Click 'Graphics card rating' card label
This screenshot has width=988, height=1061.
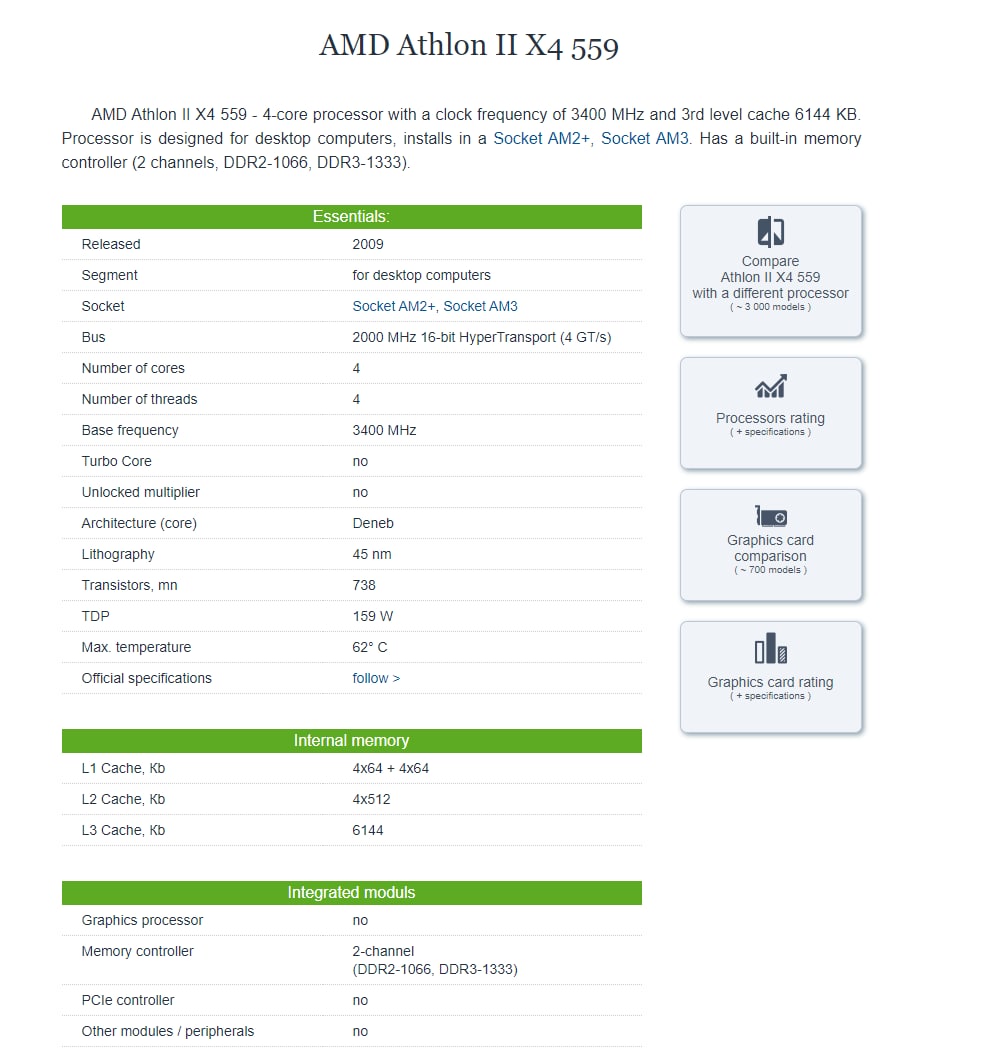click(770, 682)
